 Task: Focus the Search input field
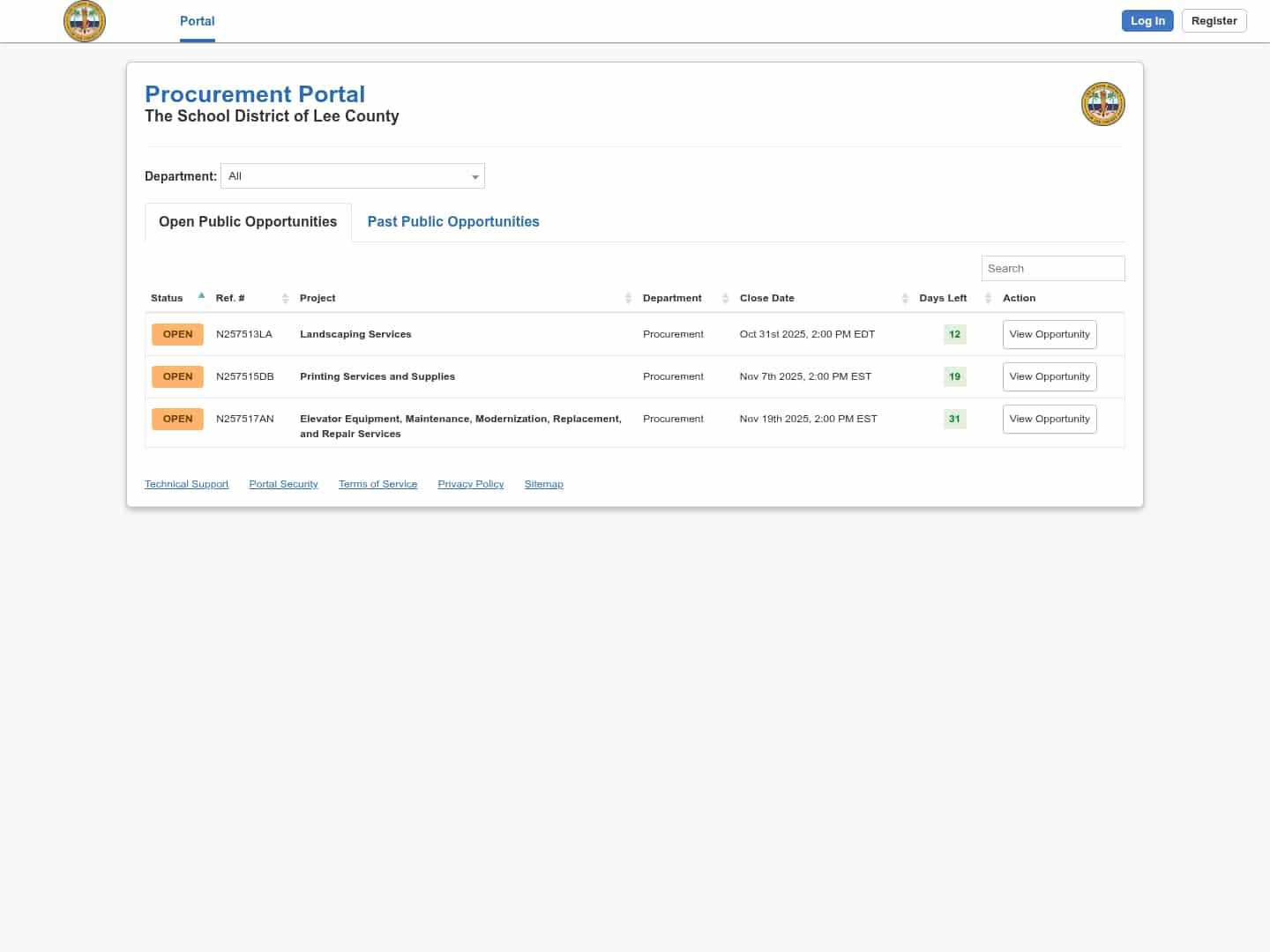[x=1052, y=269]
